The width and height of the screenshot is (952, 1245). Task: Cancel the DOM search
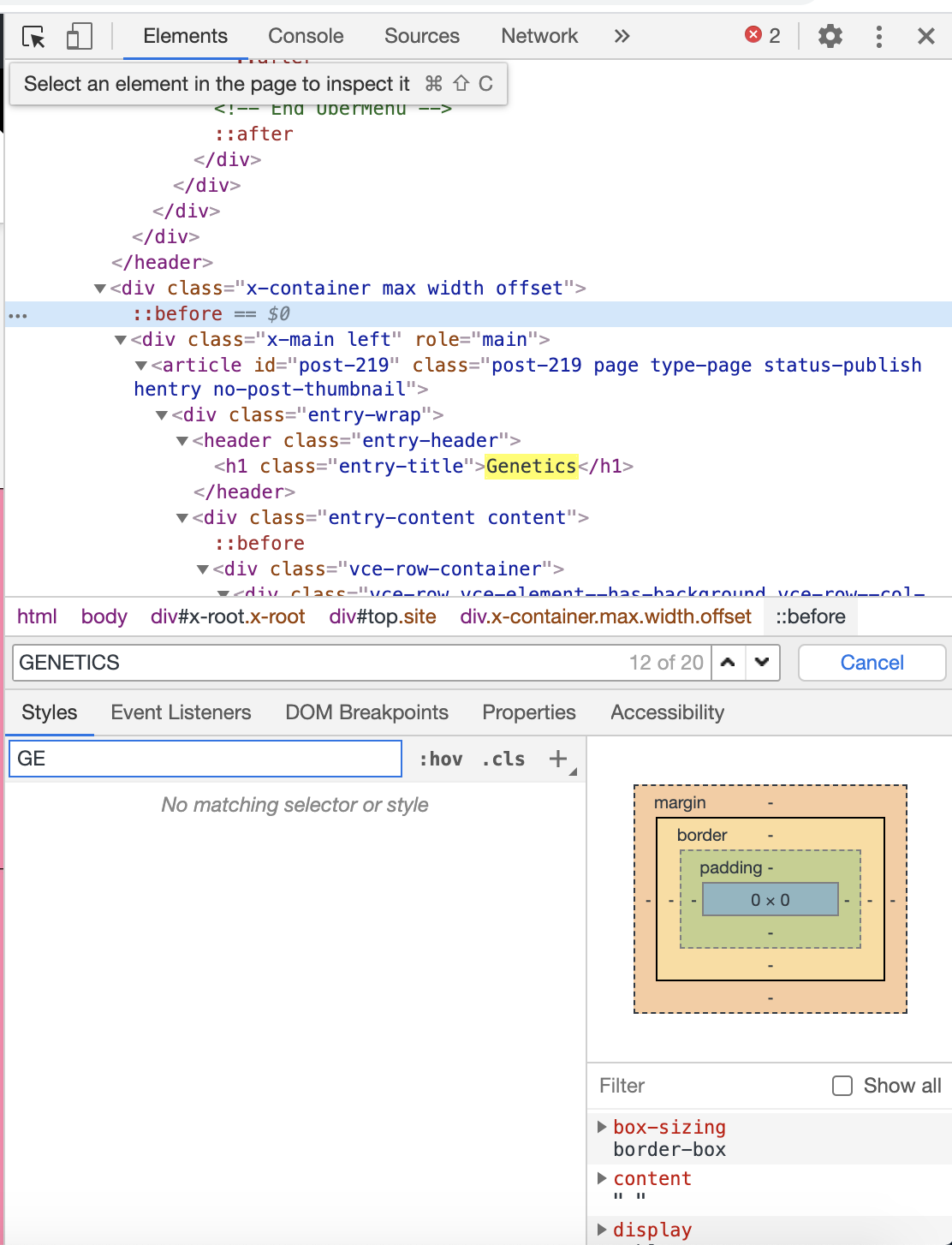pyautogui.click(x=872, y=663)
